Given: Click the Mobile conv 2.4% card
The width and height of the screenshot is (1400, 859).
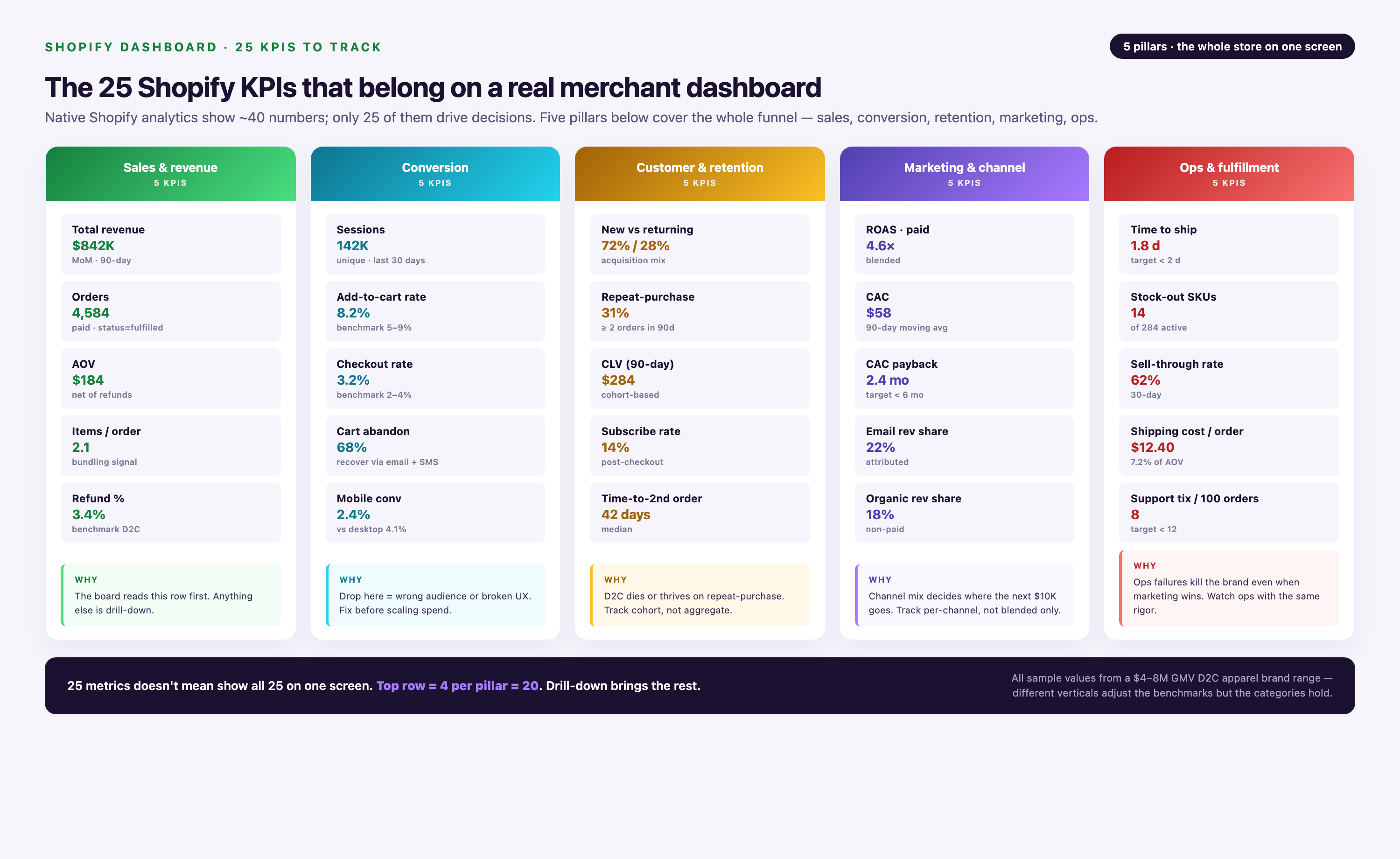Looking at the screenshot, I should pyautogui.click(x=435, y=513).
